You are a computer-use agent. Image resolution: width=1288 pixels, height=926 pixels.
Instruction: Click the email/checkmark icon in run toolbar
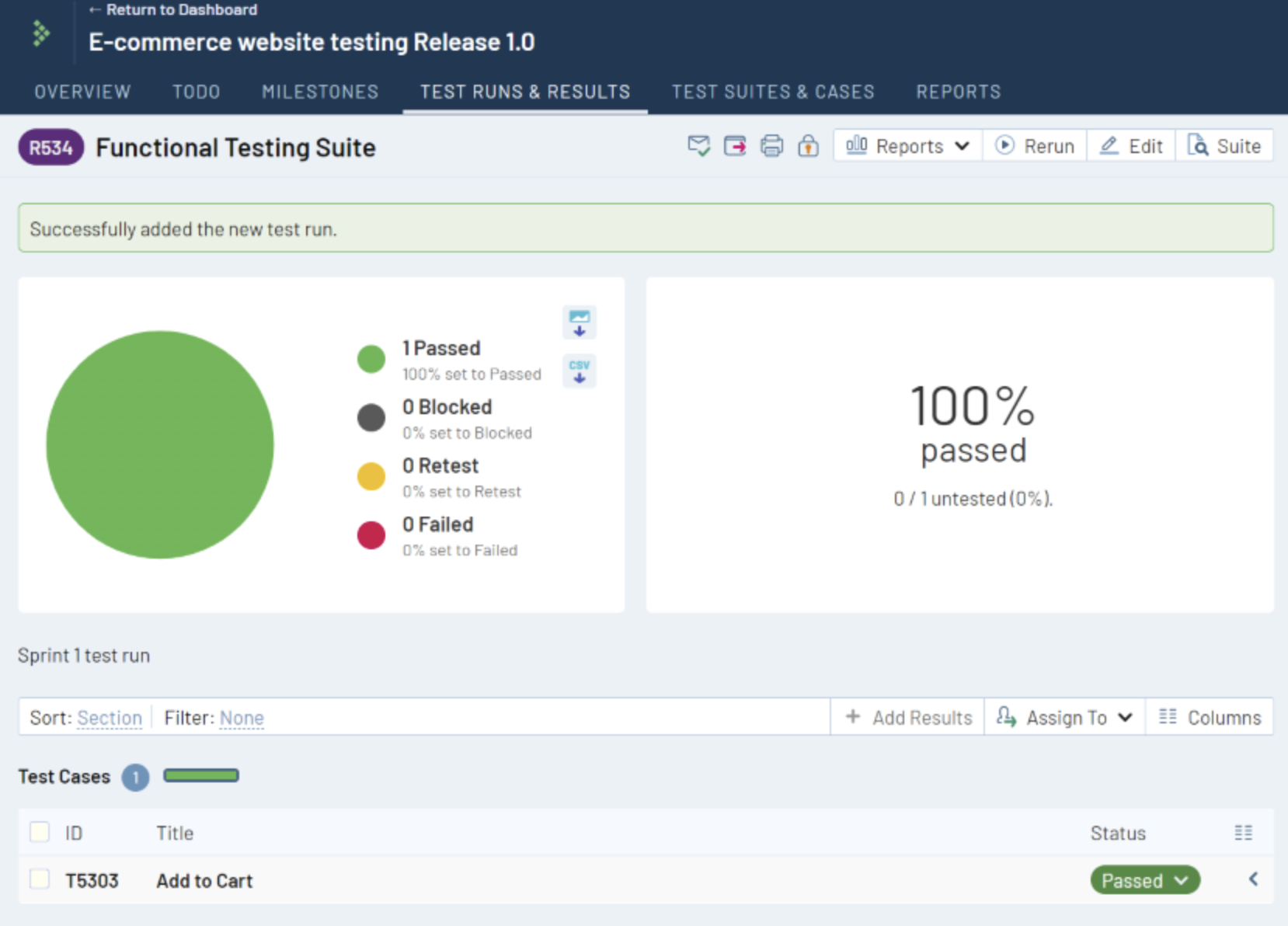point(698,146)
